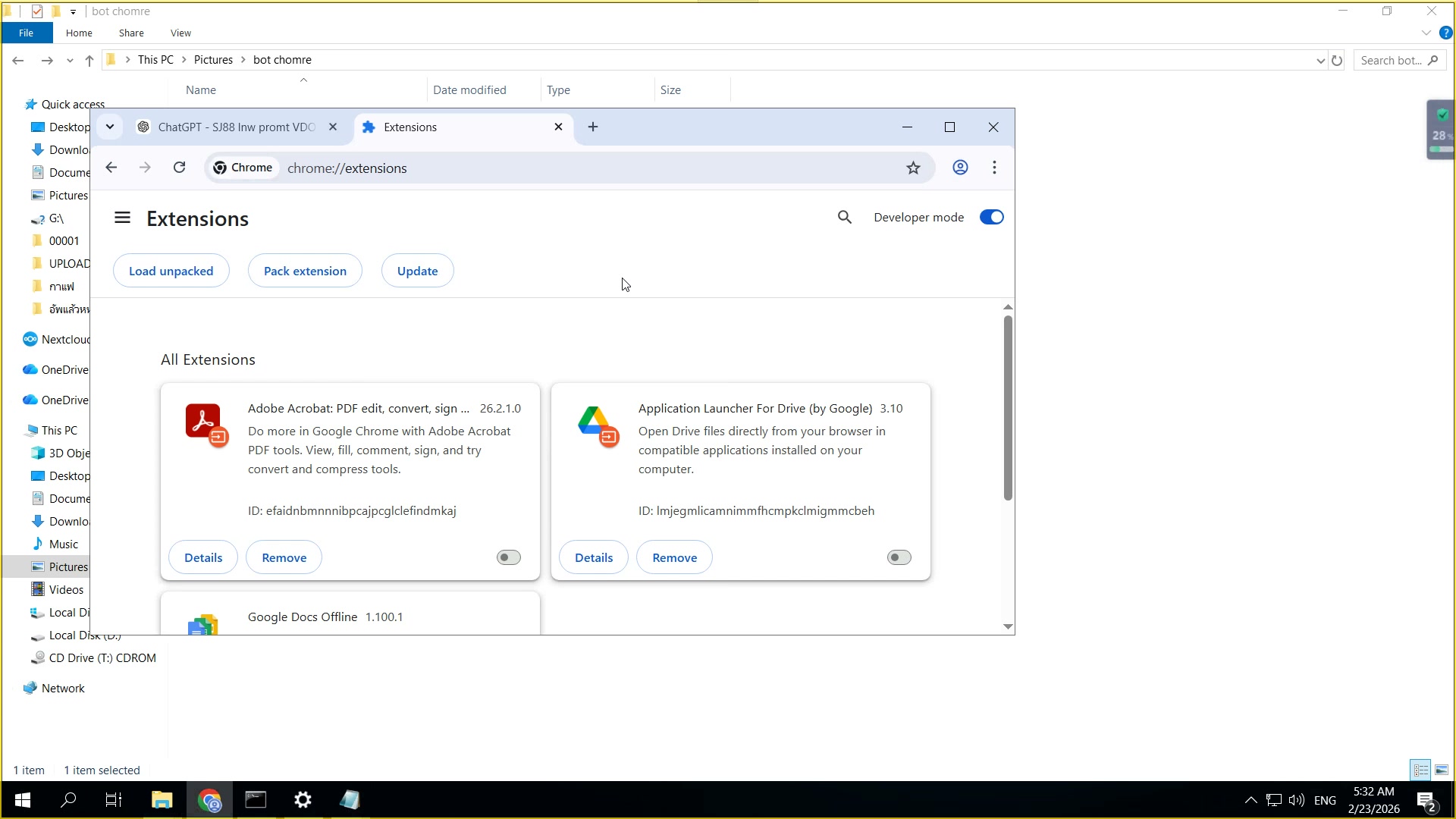1456x819 pixels.
Task: Click the Load unpacked button
Action: (171, 270)
